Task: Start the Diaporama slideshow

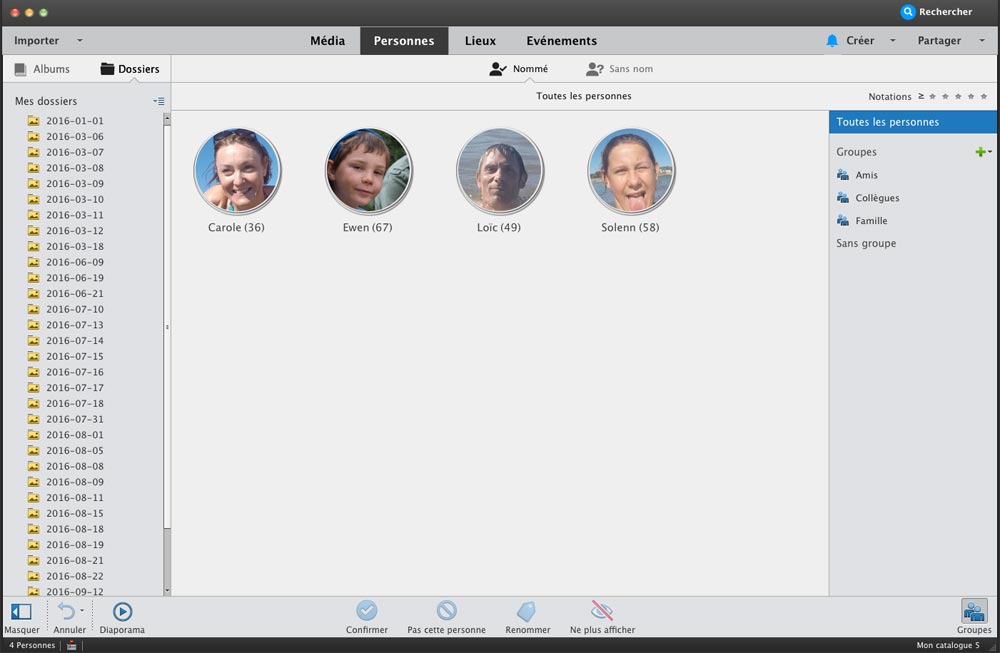Action: [122, 611]
